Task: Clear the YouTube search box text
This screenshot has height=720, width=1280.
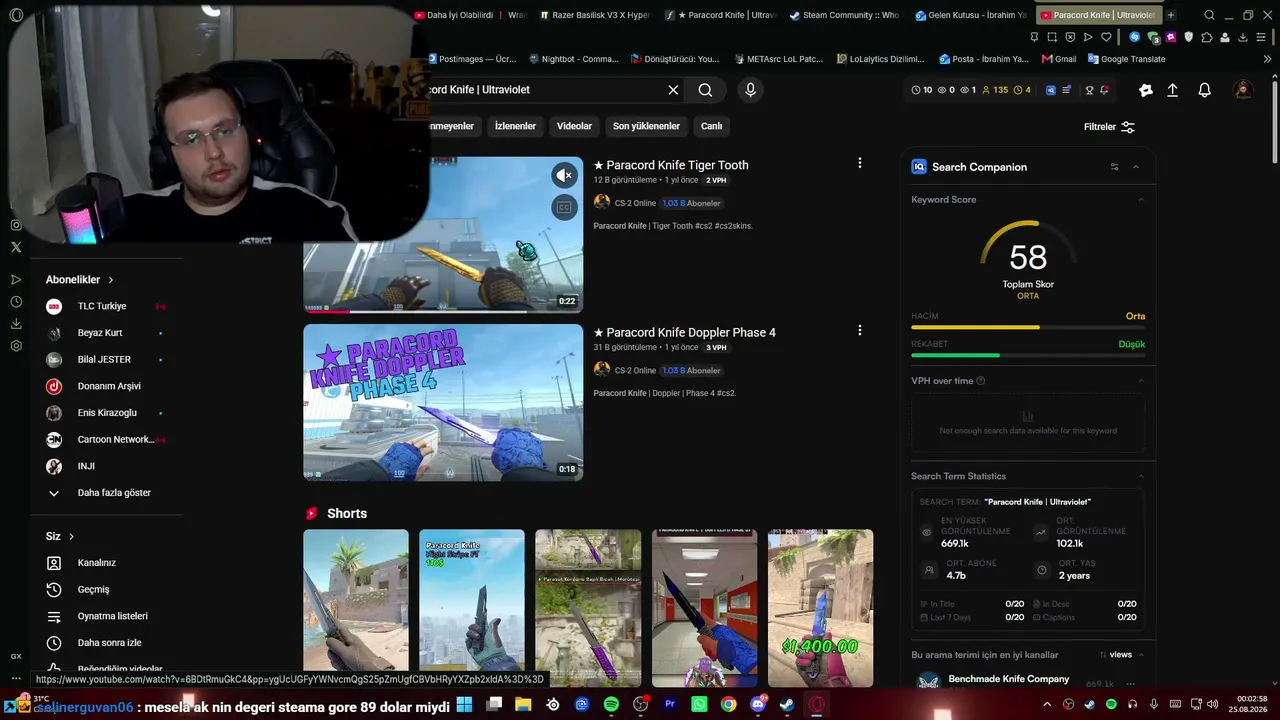Action: pos(673,90)
